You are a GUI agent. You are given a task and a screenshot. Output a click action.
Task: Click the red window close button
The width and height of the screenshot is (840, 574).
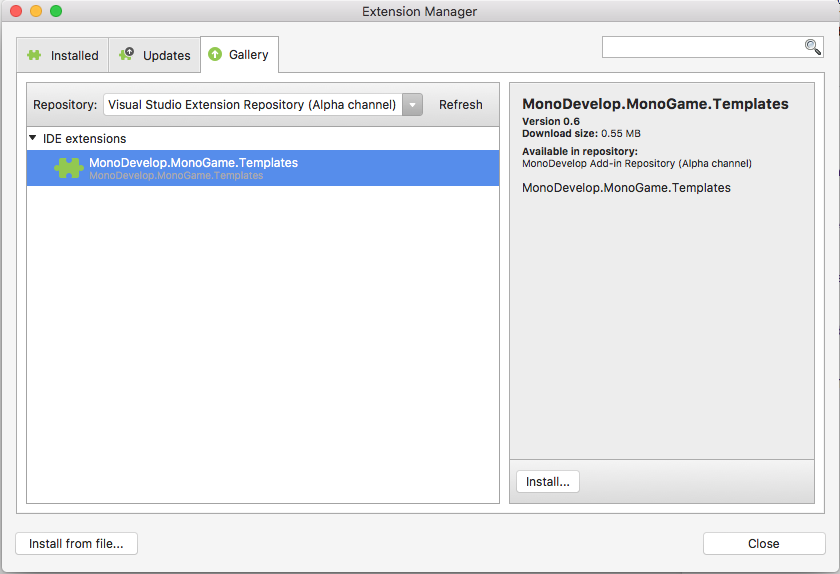click(16, 11)
